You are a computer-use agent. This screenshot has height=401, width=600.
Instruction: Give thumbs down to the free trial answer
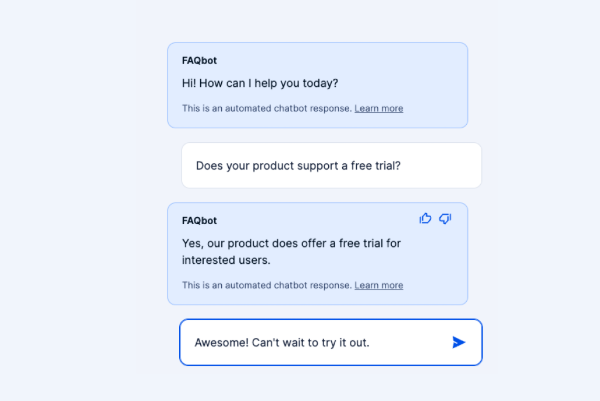point(445,218)
